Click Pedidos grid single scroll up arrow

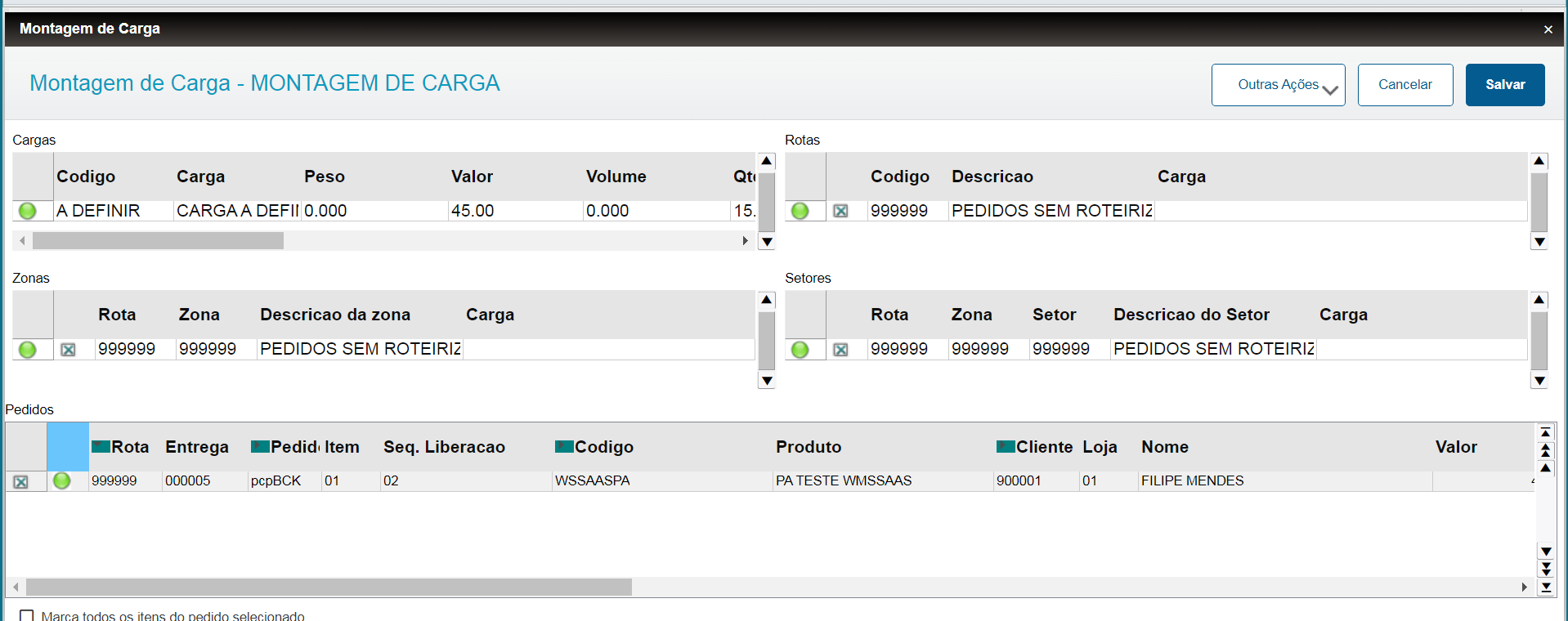pos(1545,468)
